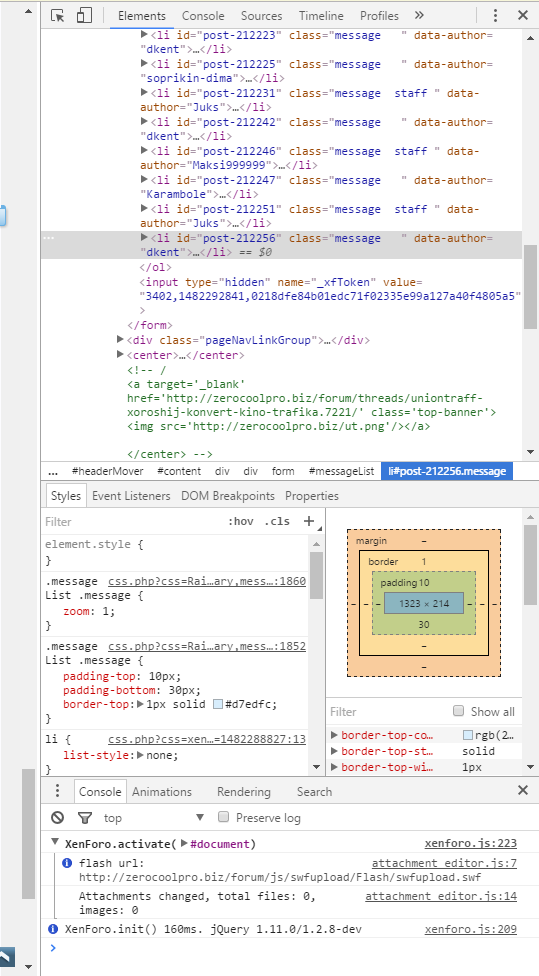Screen dimensions: 539x976
Task: Open the DevTools three-dot customize menu
Action: (495, 16)
